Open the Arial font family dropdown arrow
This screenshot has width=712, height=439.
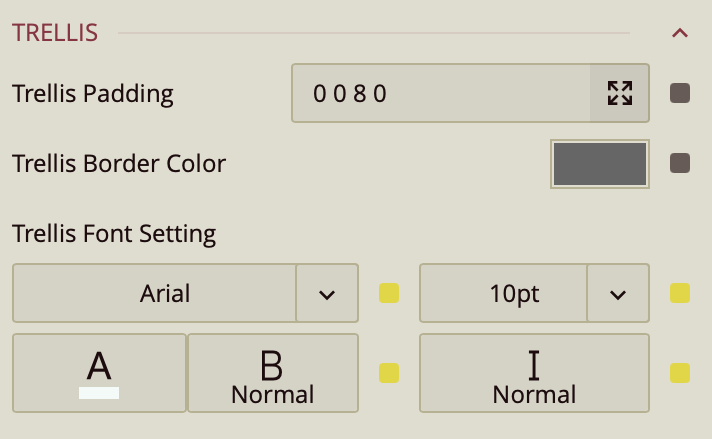click(x=327, y=294)
